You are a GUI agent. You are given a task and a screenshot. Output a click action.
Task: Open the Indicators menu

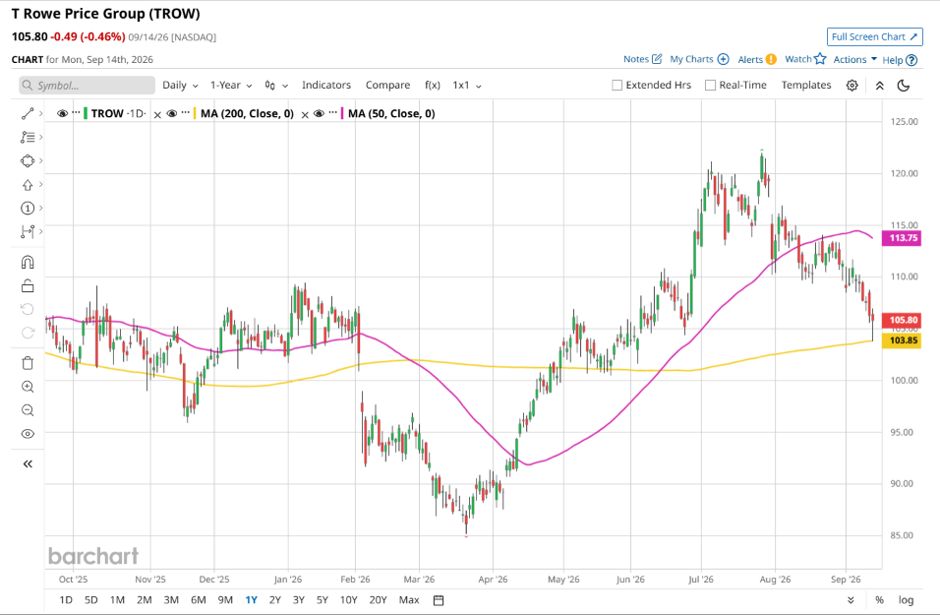326,85
